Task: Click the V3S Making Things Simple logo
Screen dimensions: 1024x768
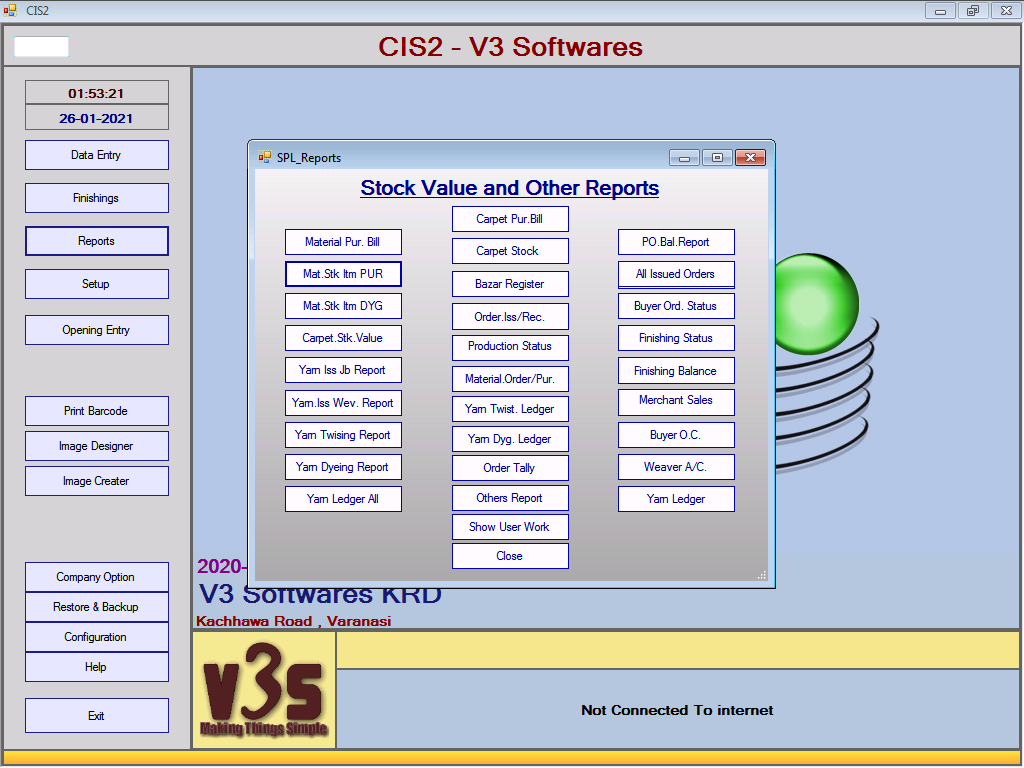Action: tap(264, 690)
